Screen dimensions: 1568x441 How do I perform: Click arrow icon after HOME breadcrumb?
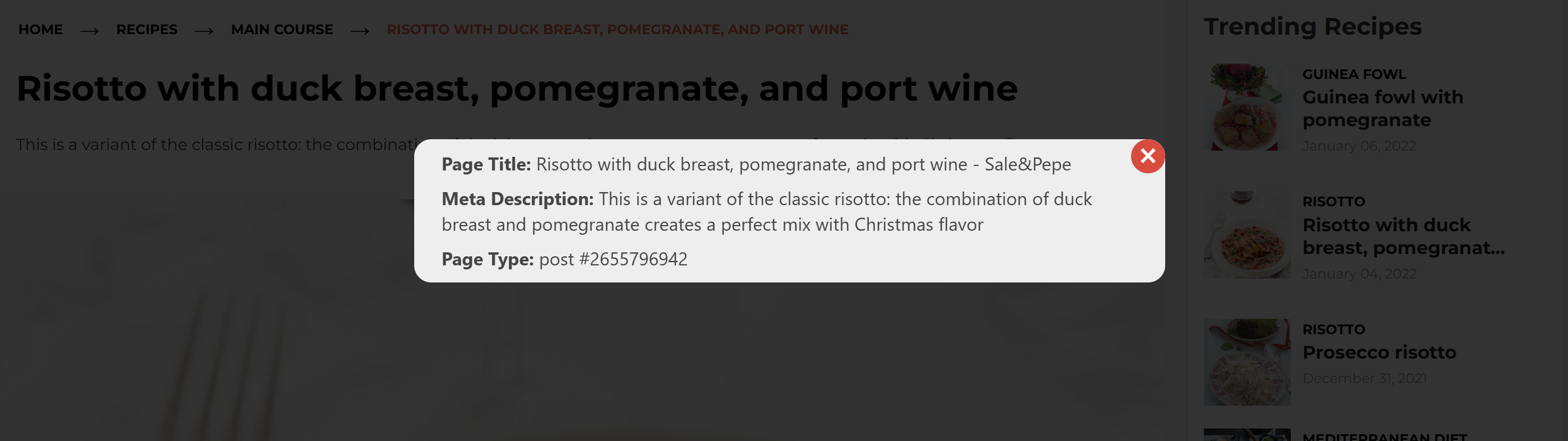(x=89, y=31)
